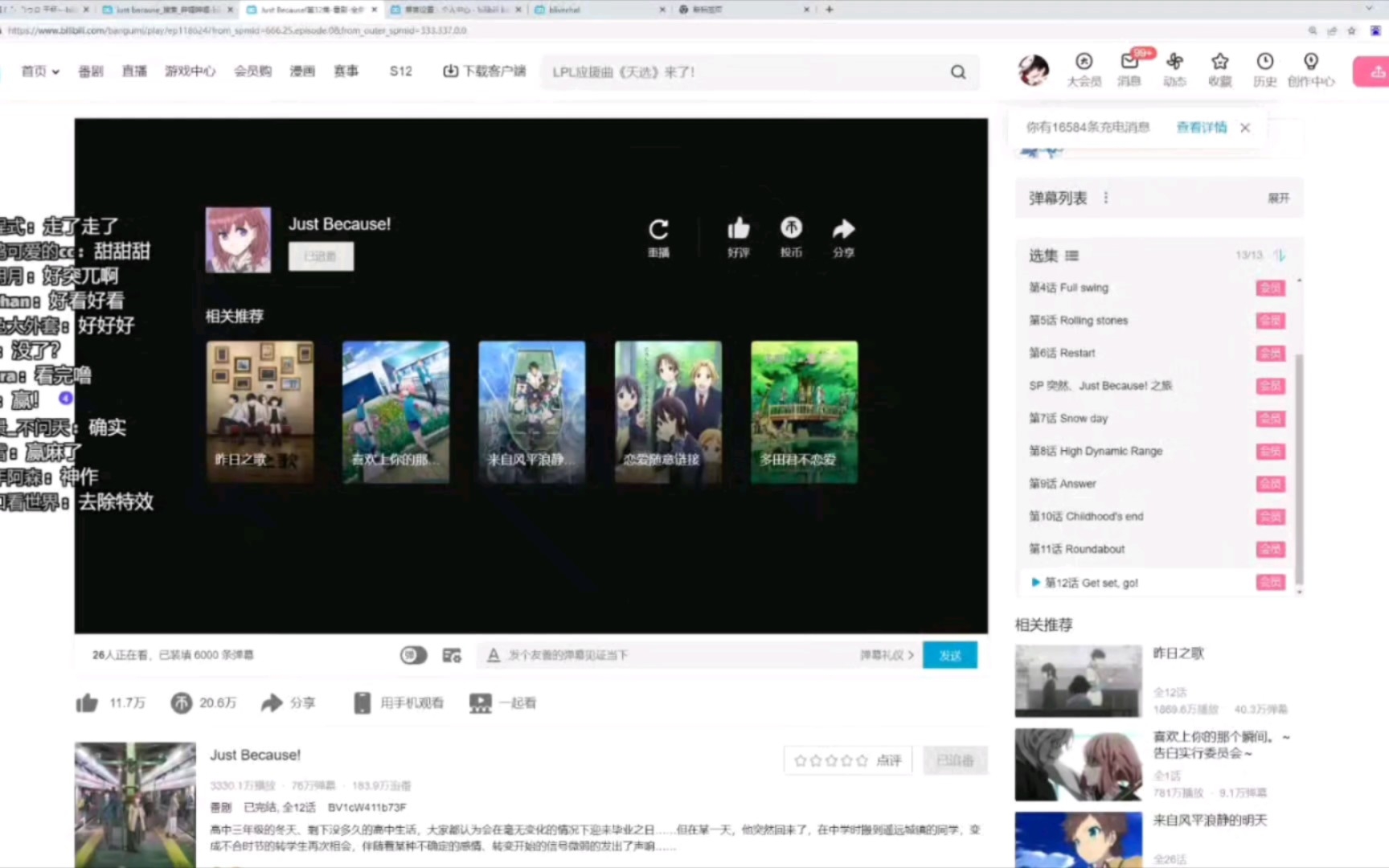The width and height of the screenshot is (1389, 868).
Task: Select episode 第12话 Get set, go!
Action: (1156, 583)
